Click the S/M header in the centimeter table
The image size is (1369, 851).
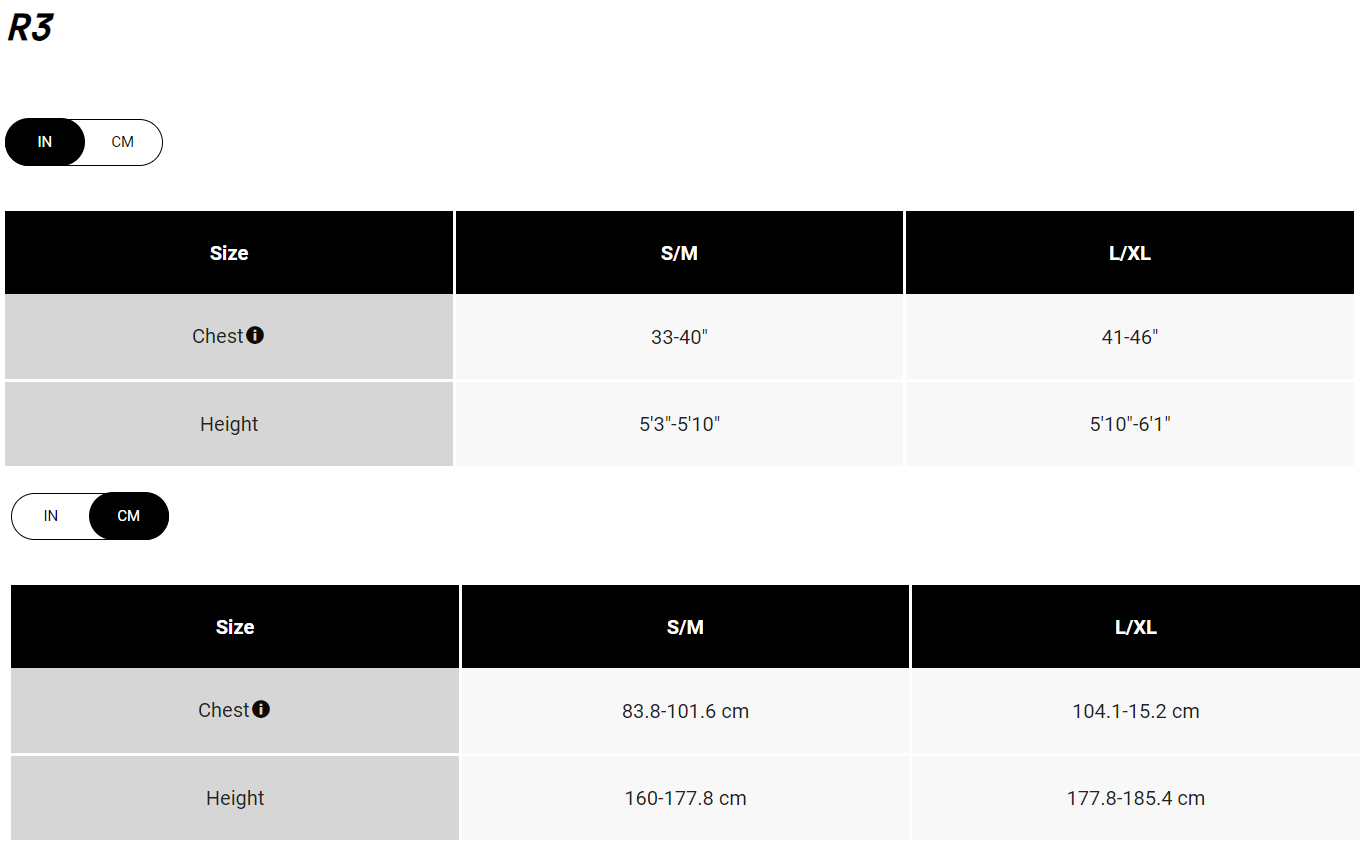tap(686, 627)
